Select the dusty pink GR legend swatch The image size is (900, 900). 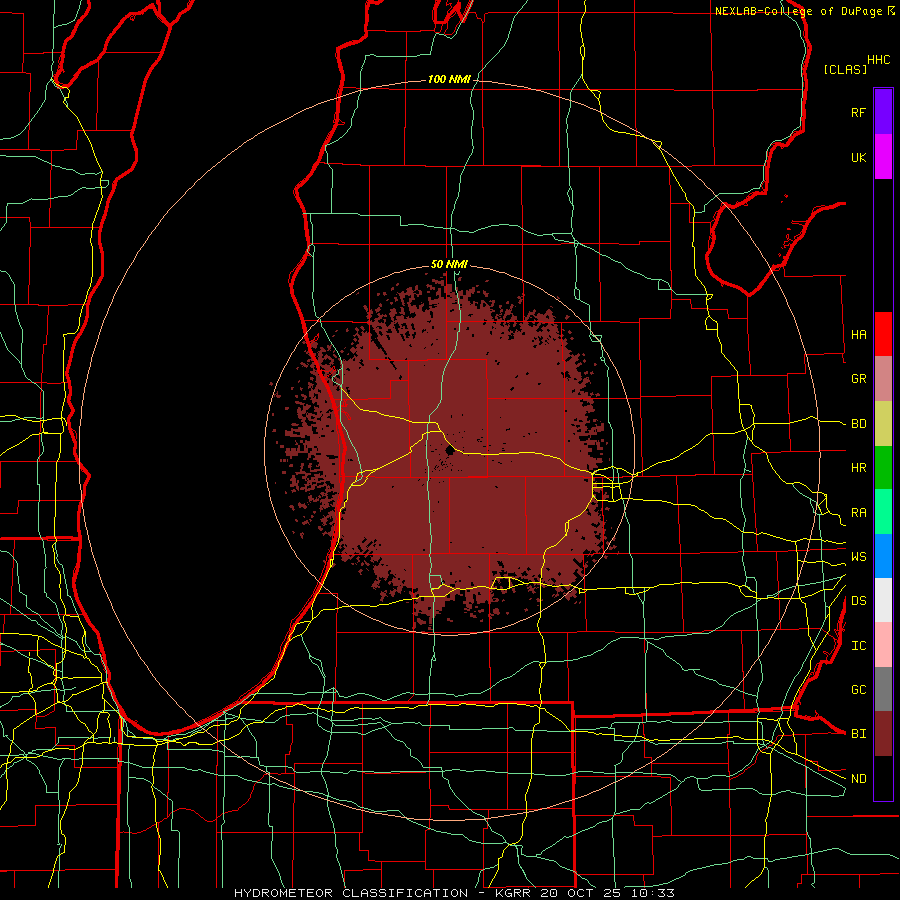[883, 379]
